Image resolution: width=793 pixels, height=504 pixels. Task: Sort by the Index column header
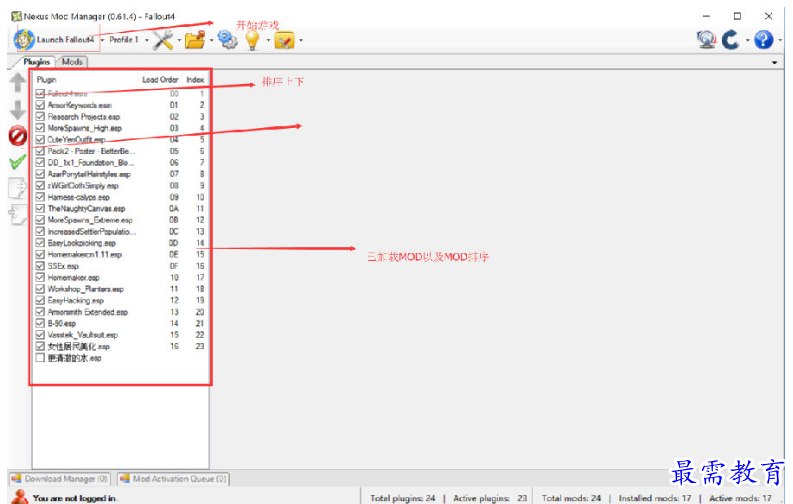195,80
